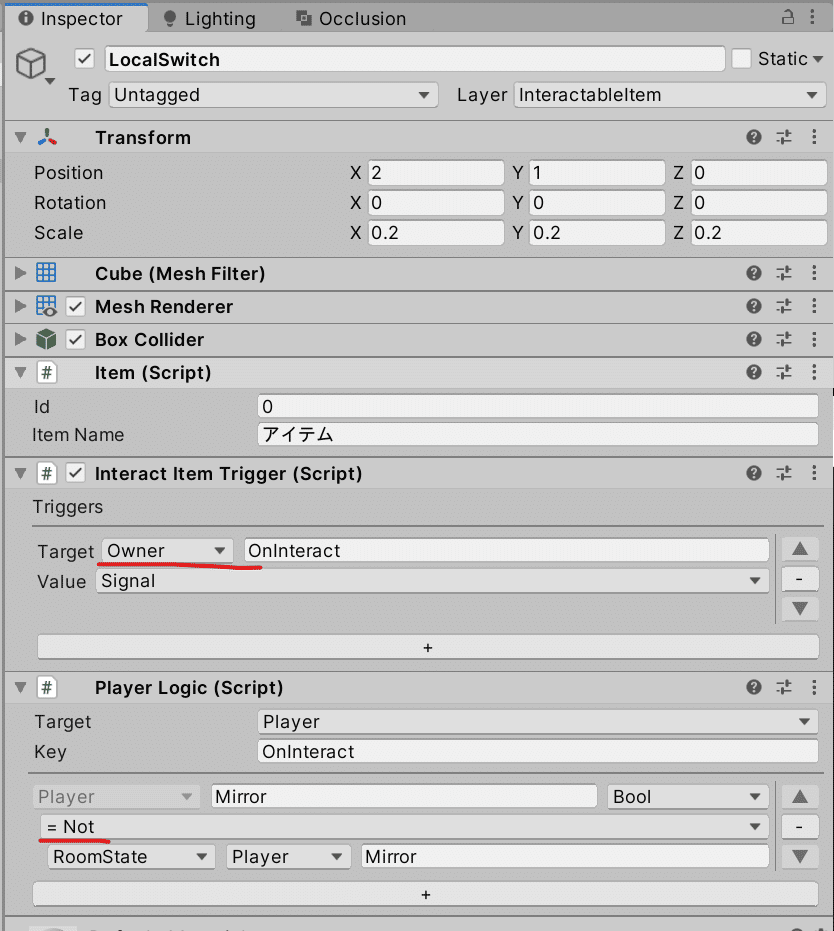Image resolution: width=834 pixels, height=931 pixels.
Task: Open Mesh Renderer preset selector icon
Action: click(x=784, y=306)
